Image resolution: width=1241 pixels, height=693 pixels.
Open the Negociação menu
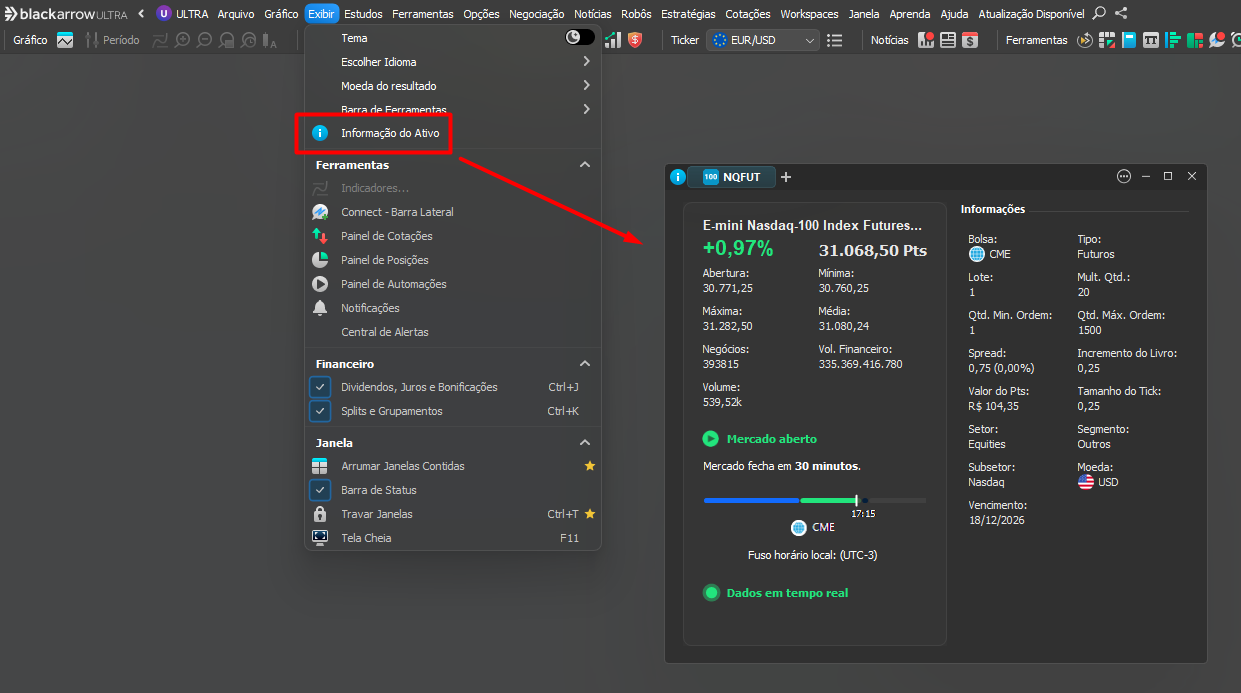point(536,14)
